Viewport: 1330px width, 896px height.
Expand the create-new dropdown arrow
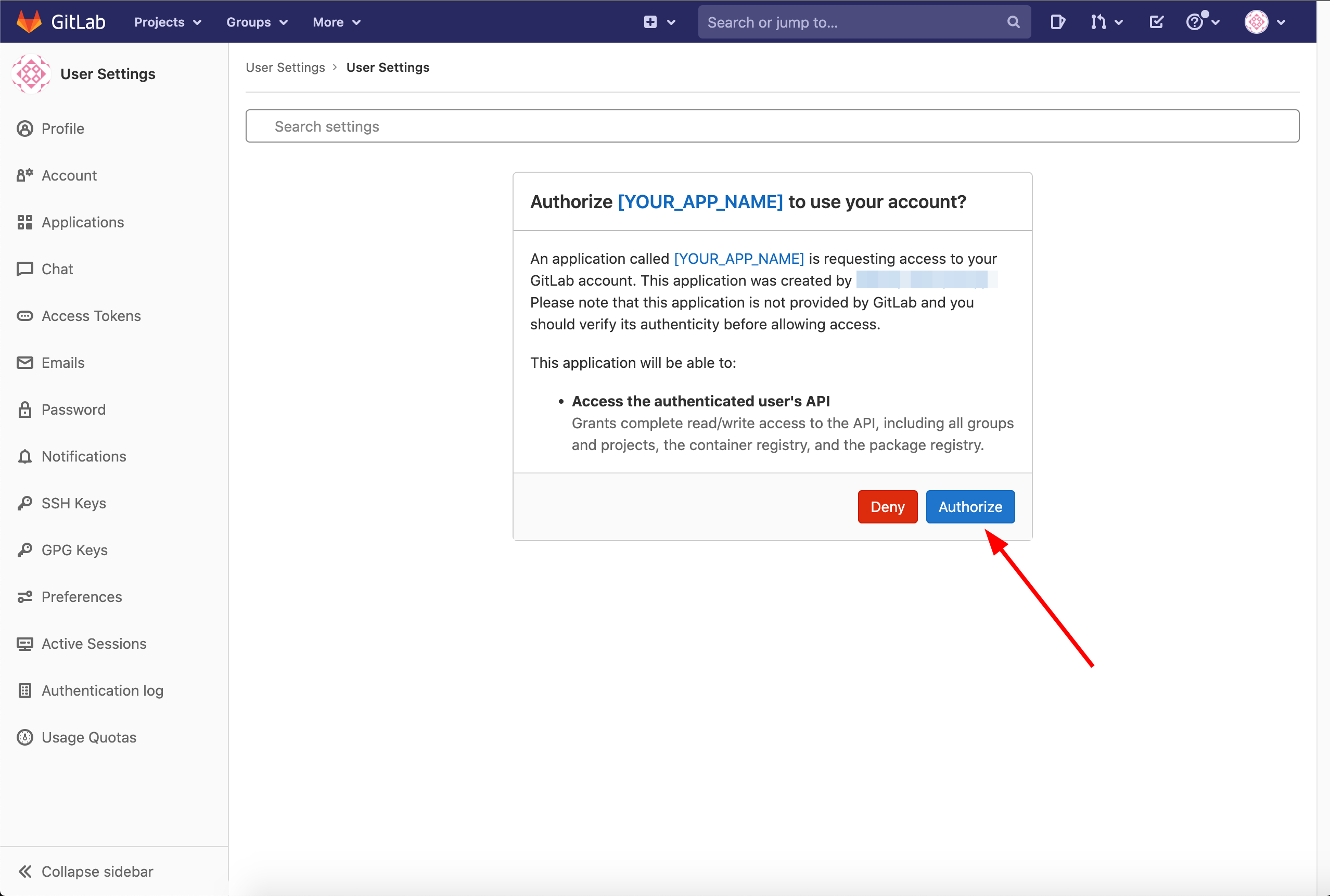click(x=671, y=23)
